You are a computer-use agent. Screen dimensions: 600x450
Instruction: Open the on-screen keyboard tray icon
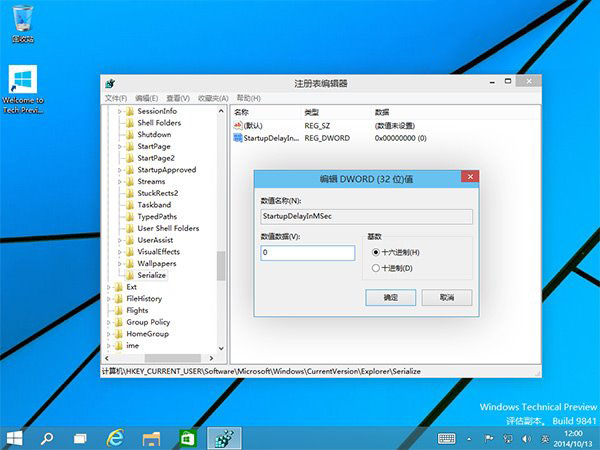(x=447, y=438)
